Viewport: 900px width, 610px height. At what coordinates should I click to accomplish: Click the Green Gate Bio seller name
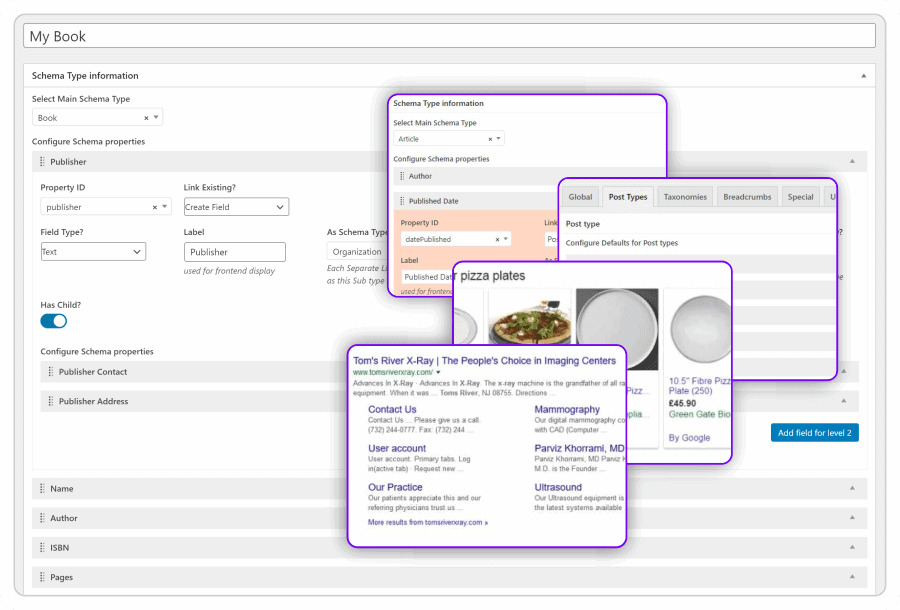(699, 414)
